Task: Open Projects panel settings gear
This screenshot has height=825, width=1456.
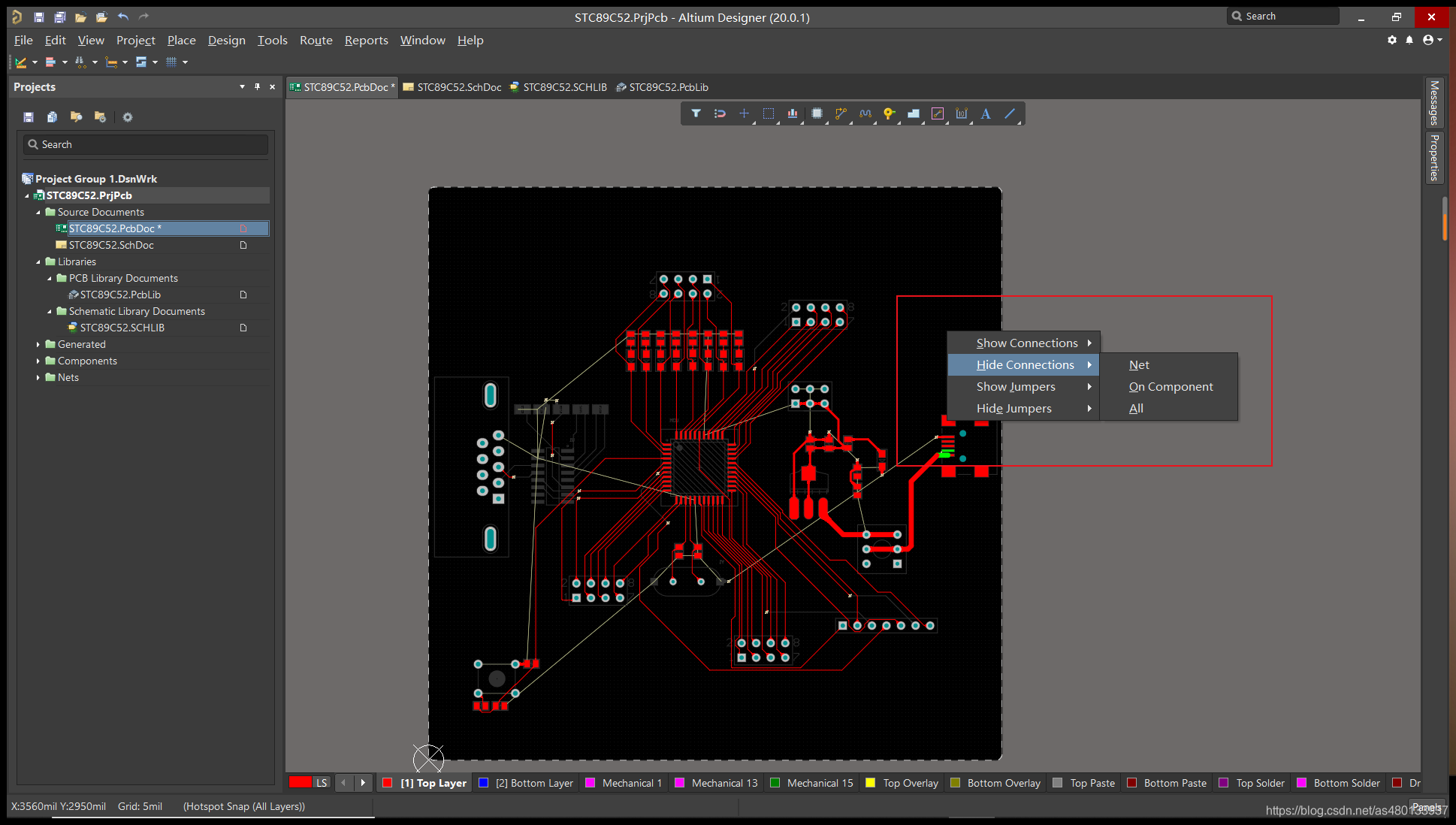Action: [128, 117]
